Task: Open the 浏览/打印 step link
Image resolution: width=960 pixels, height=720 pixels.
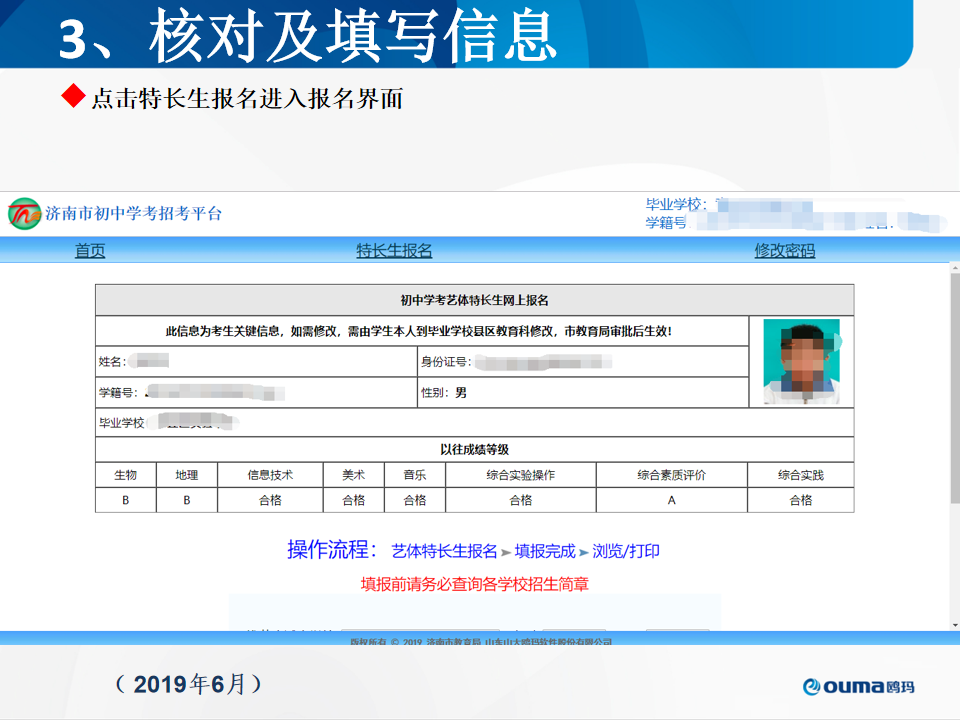Action: [626, 551]
